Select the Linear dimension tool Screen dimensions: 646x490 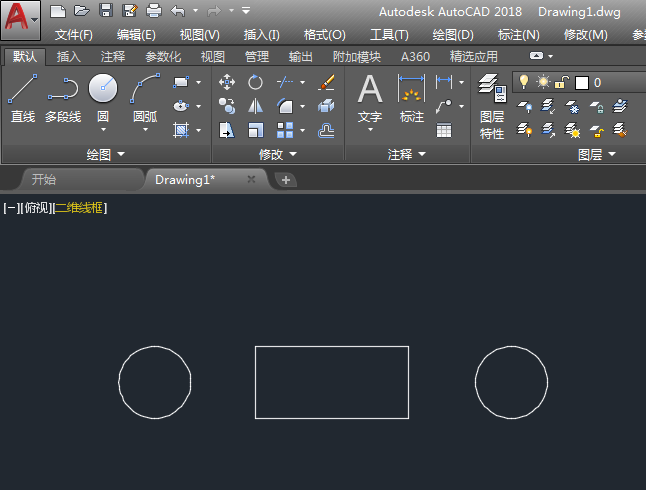pyautogui.click(x=444, y=82)
